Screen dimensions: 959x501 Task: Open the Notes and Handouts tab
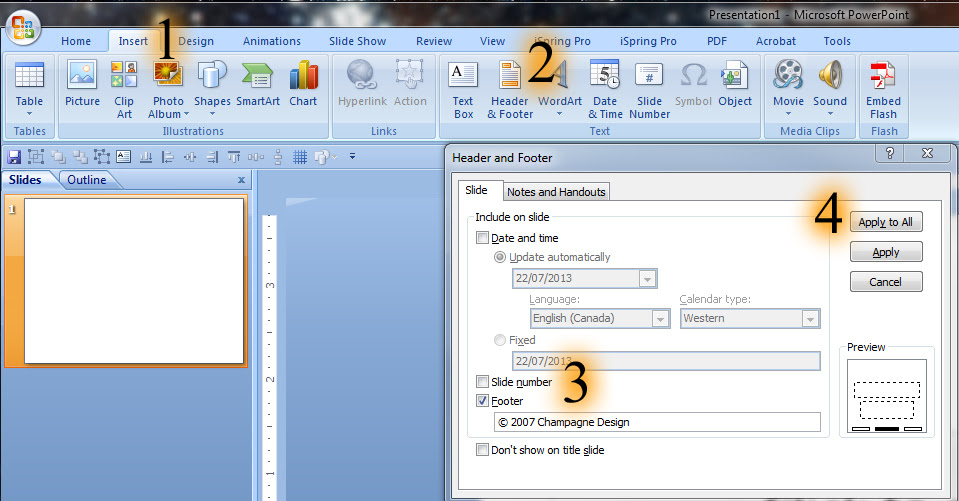[x=556, y=191]
